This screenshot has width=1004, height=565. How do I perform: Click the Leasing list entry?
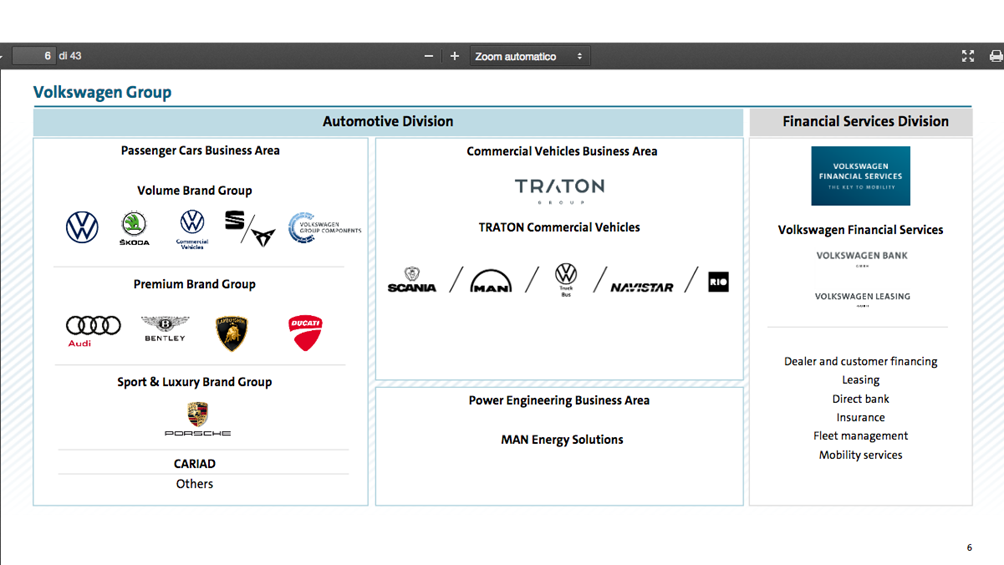click(861, 380)
